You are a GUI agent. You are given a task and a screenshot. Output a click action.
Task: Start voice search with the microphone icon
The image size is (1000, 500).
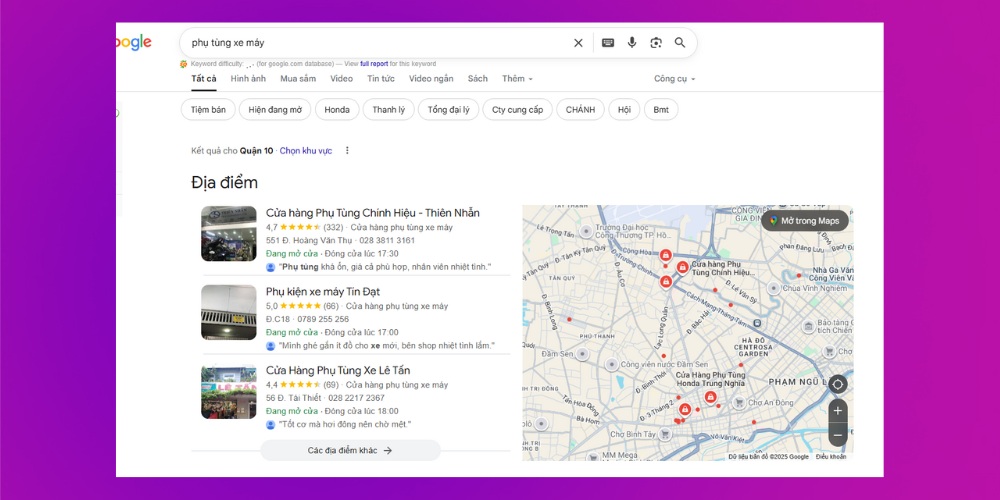click(x=631, y=43)
